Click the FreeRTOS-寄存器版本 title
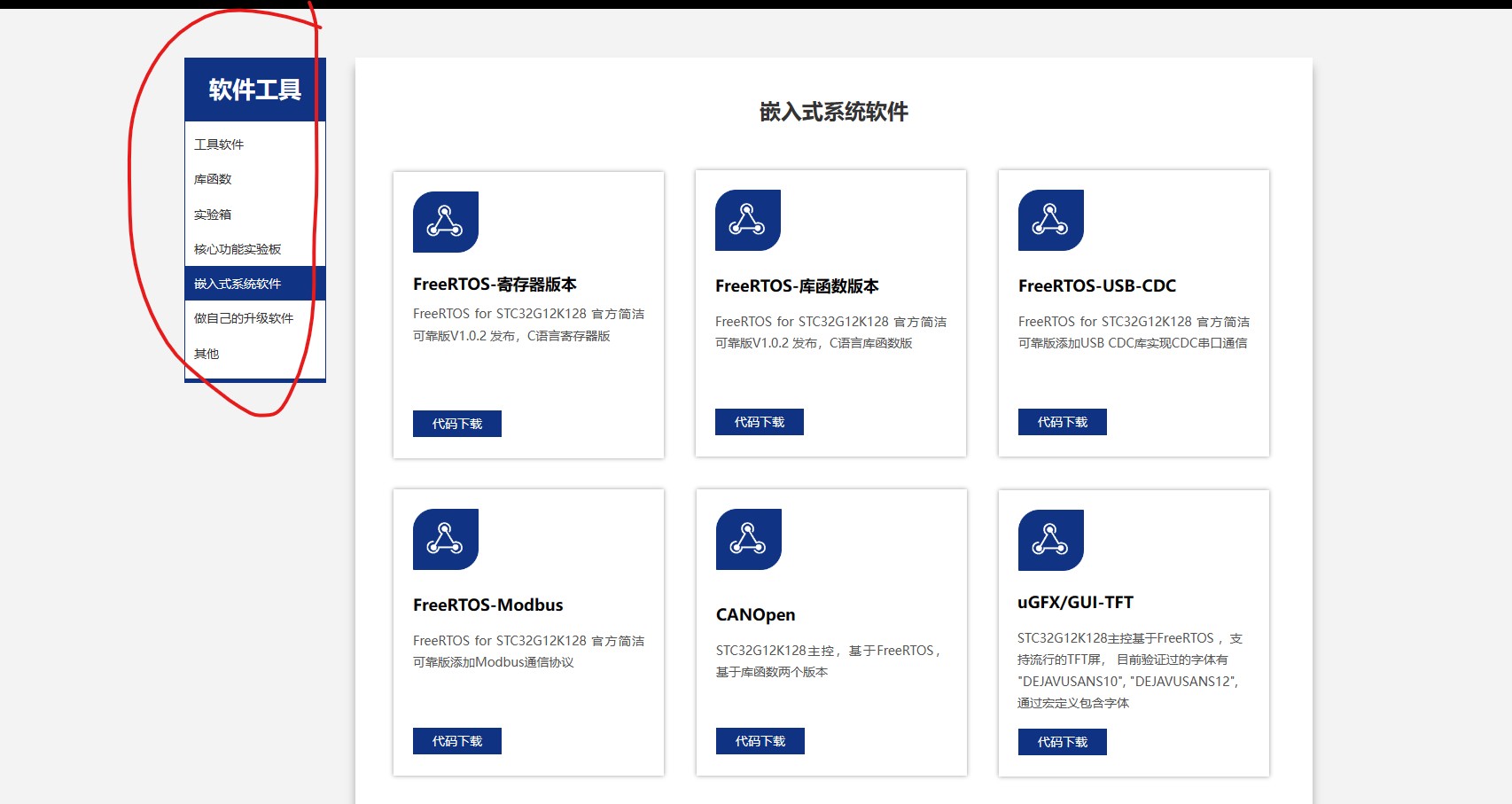The width and height of the screenshot is (1512, 804). click(x=495, y=285)
